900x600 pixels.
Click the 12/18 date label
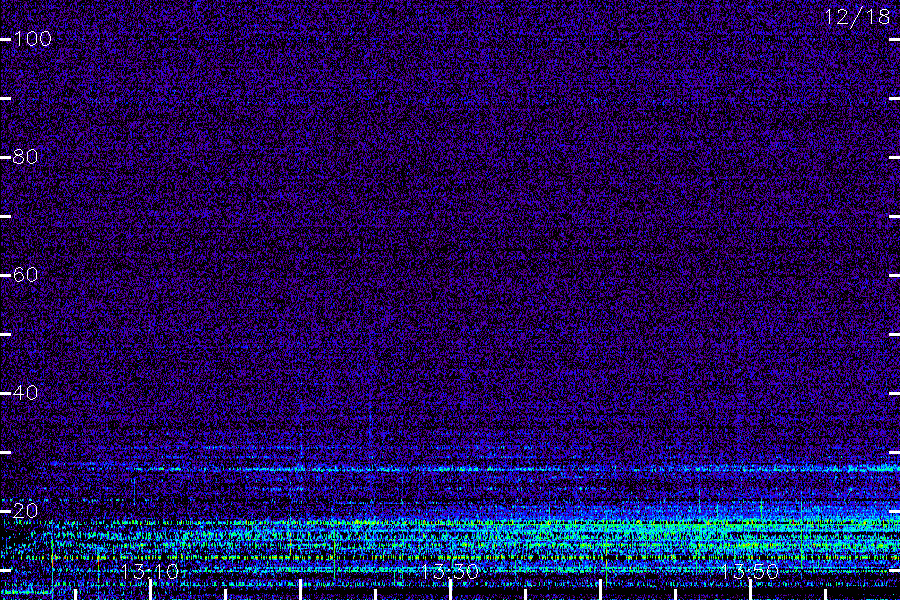click(x=857, y=17)
